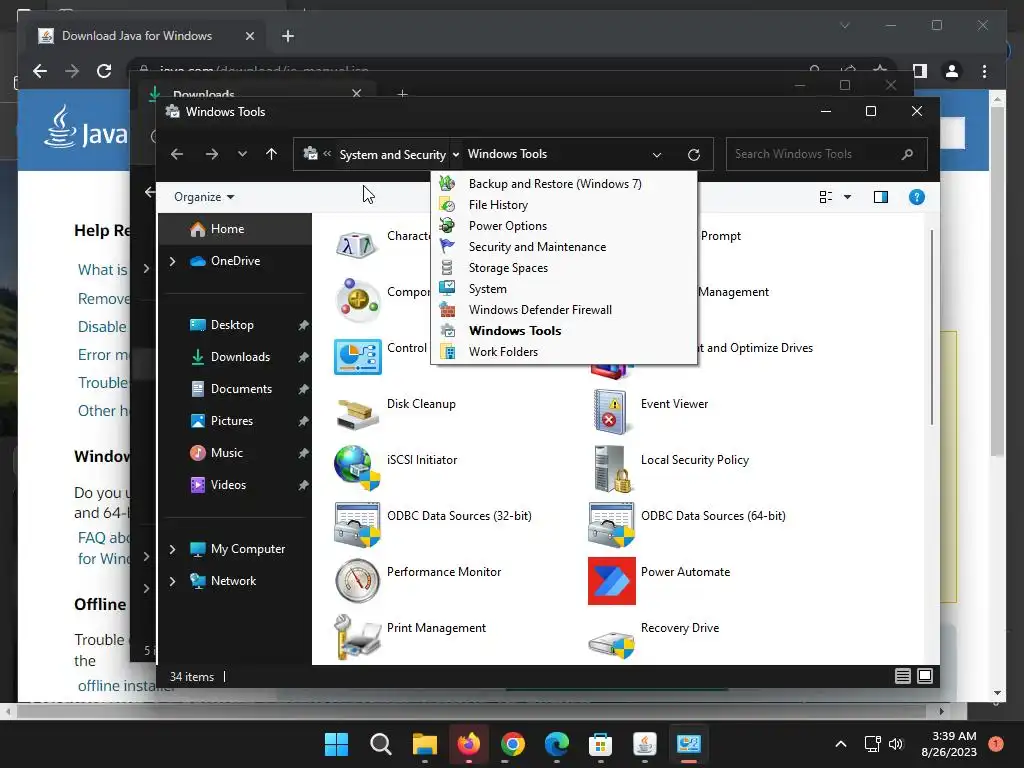Open address bar history dropdown

[657, 155]
